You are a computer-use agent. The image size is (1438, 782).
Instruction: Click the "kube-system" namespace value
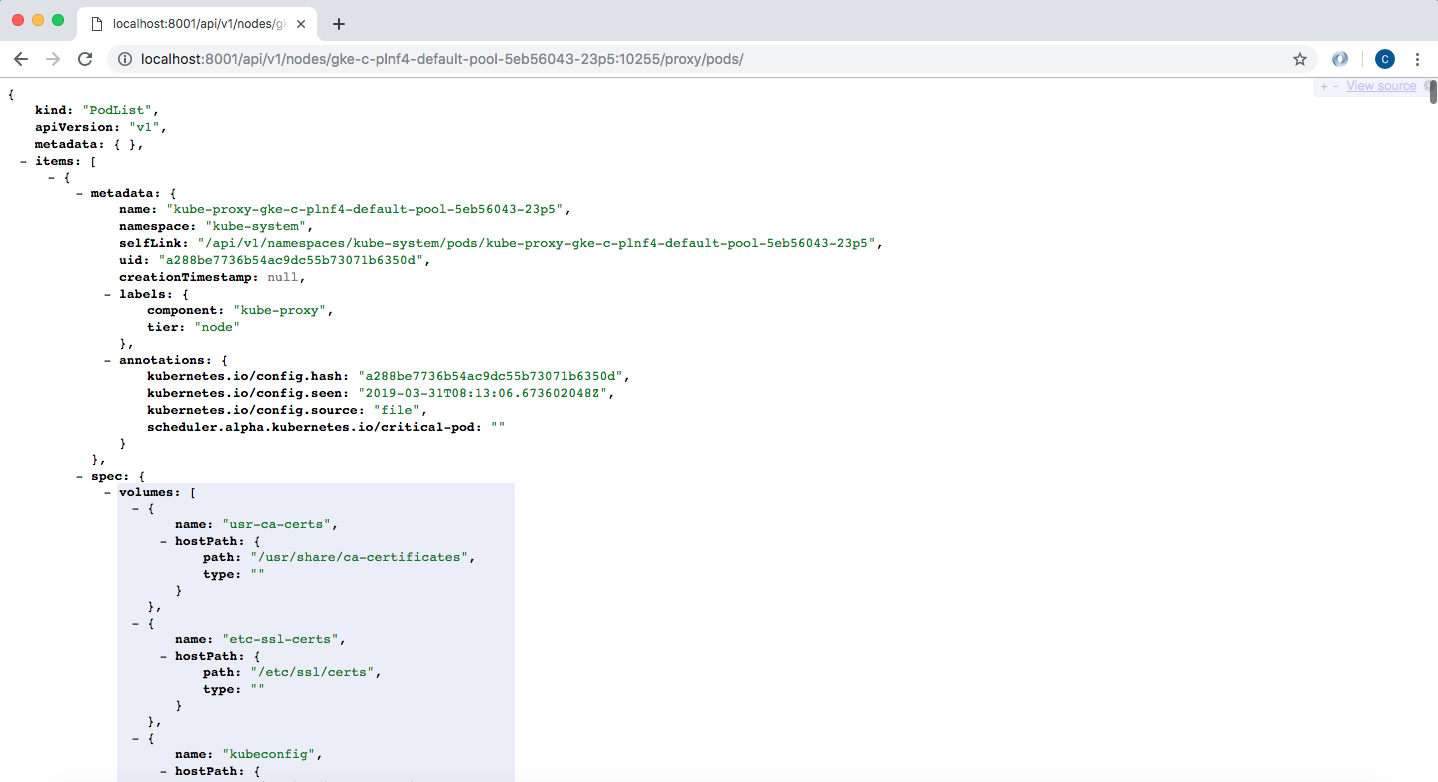255,227
